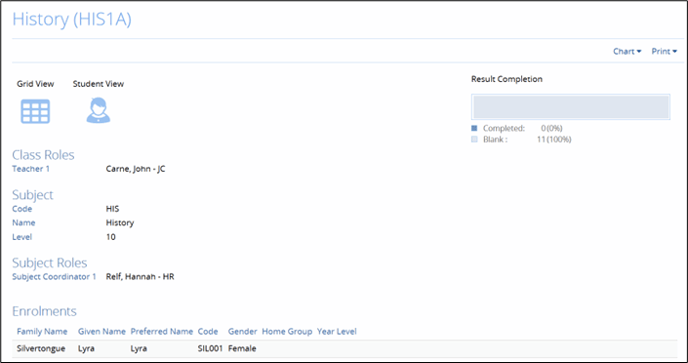
Task: Sort enrolments by Preferred Name column
Action: (162, 331)
